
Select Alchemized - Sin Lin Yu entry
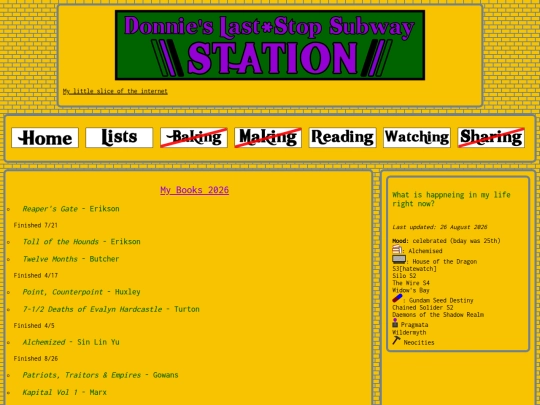click(71, 342)
